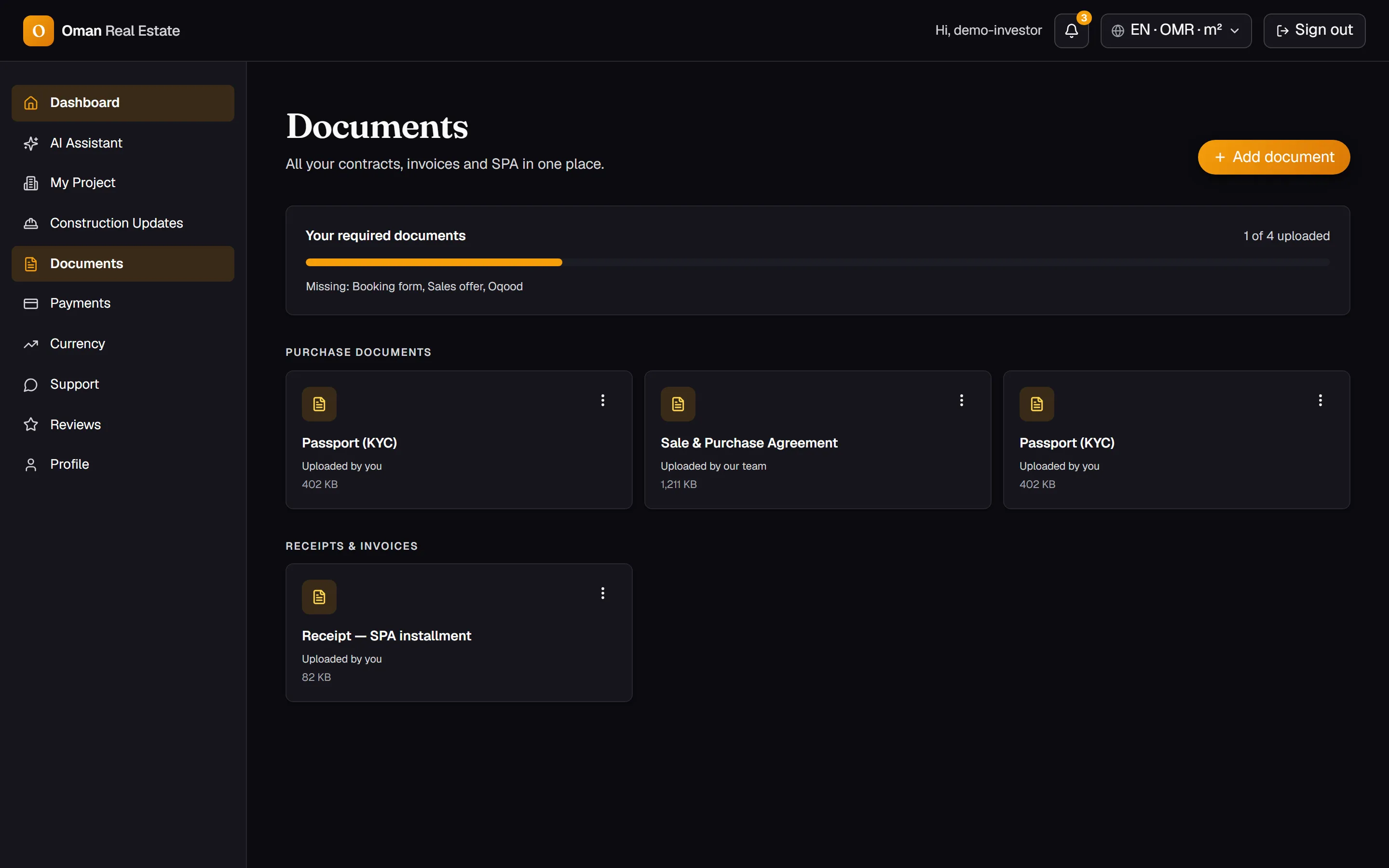Click the globe icon in language selector

pos(1117,31)
